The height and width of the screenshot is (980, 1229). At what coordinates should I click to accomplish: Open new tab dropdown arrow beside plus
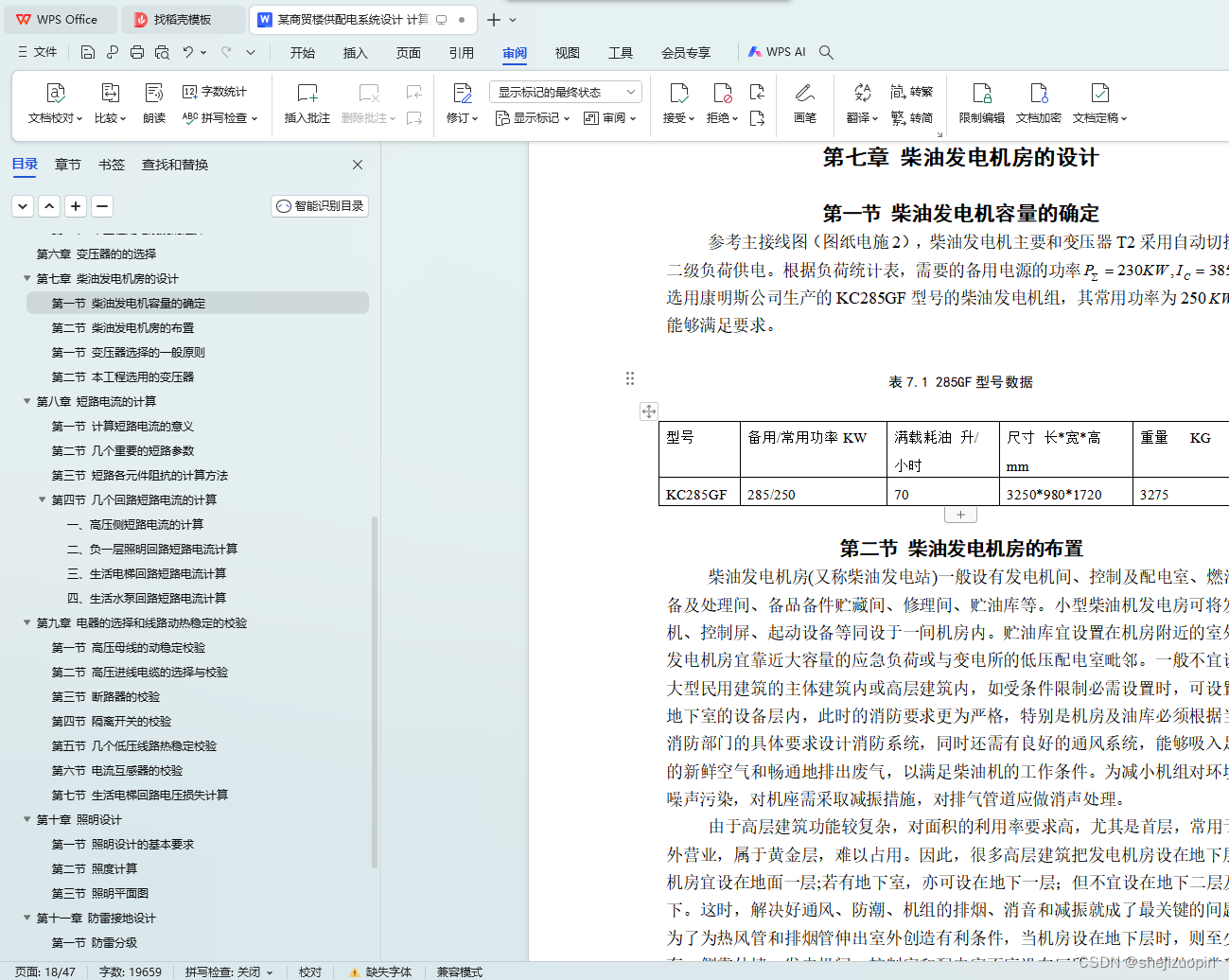point(513,19)
